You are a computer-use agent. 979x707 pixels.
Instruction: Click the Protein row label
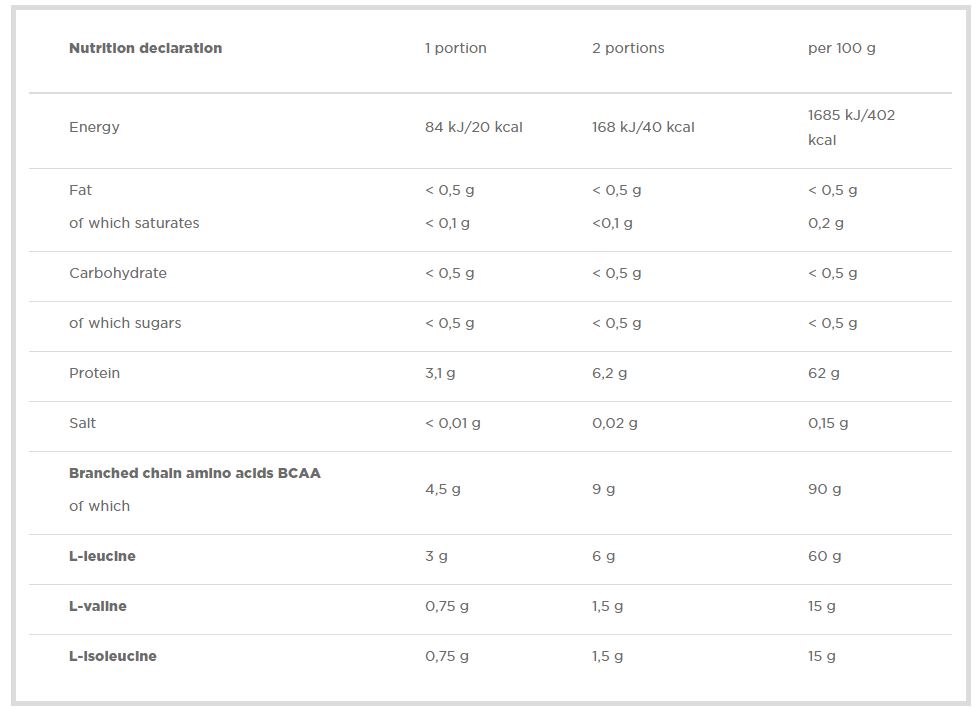[x=94, y=373]
